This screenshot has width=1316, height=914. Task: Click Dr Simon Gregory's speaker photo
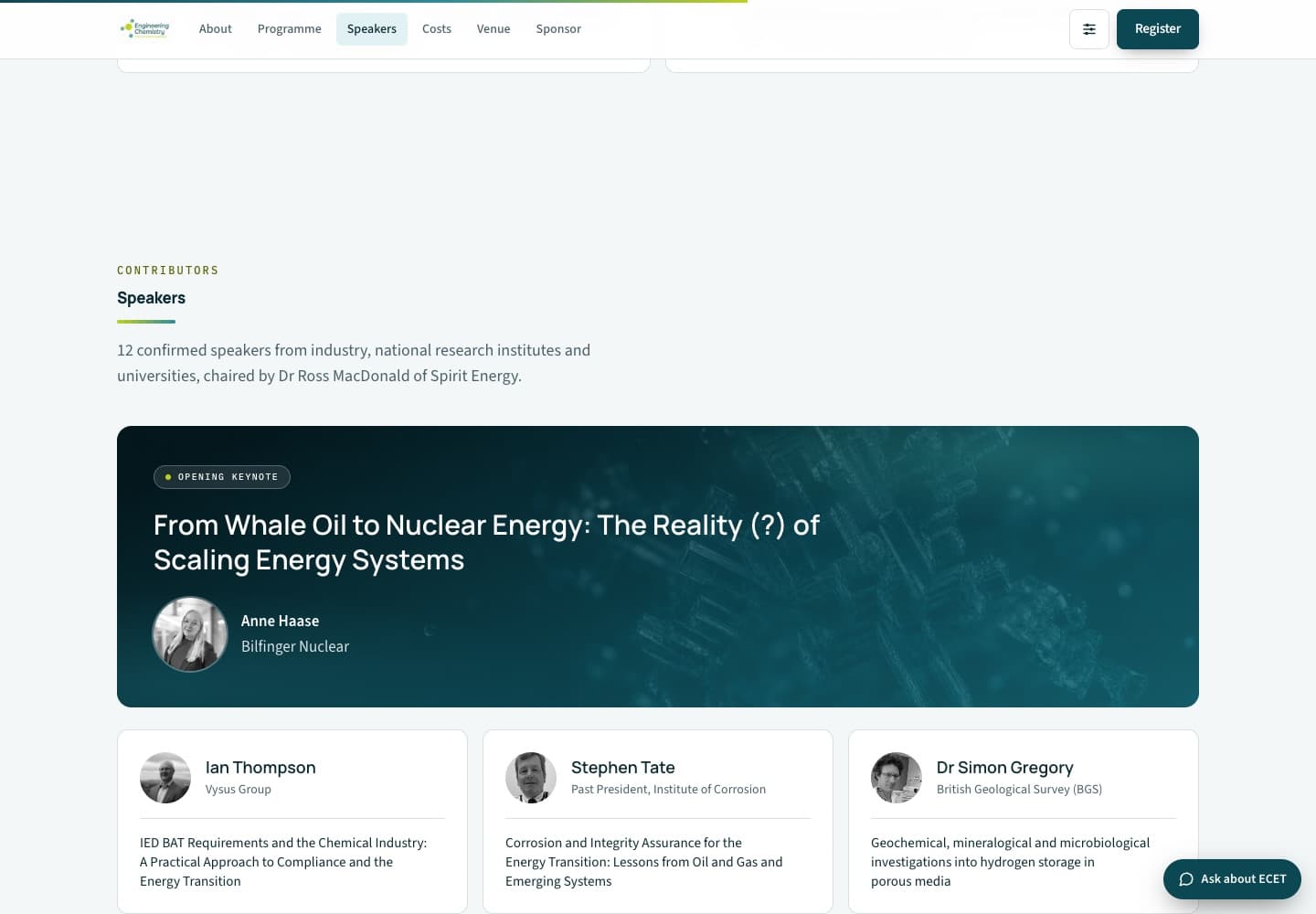point(897,778)
